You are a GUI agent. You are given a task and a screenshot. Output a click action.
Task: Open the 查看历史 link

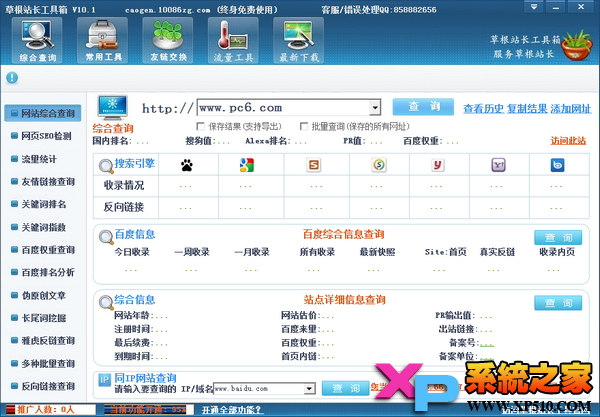tap(483, 109)
